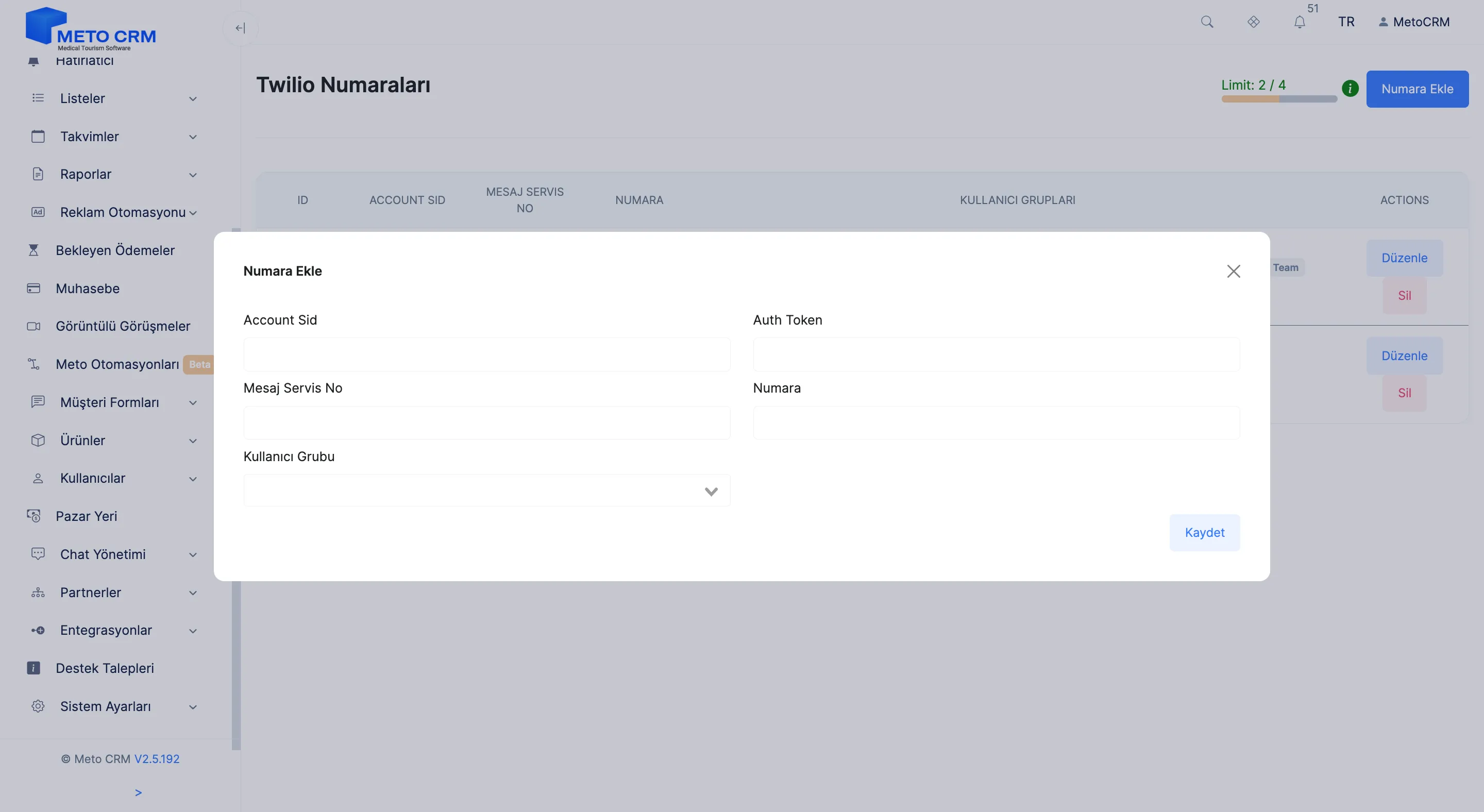Click Sil in the first table row
This screenshot has width=1484, height=812.
1405,295
